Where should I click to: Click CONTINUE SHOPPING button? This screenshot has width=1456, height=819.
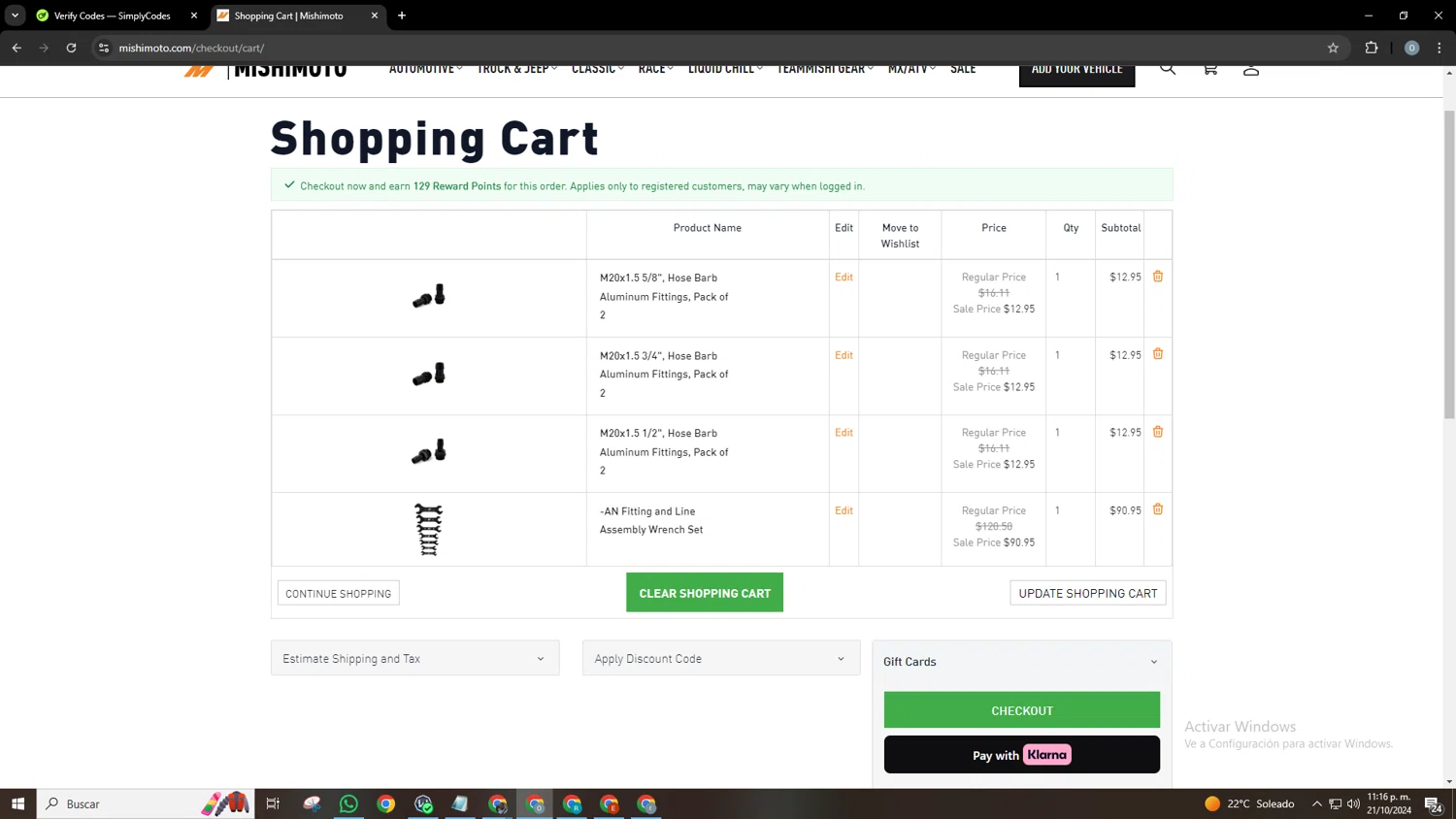click(338, 593)
